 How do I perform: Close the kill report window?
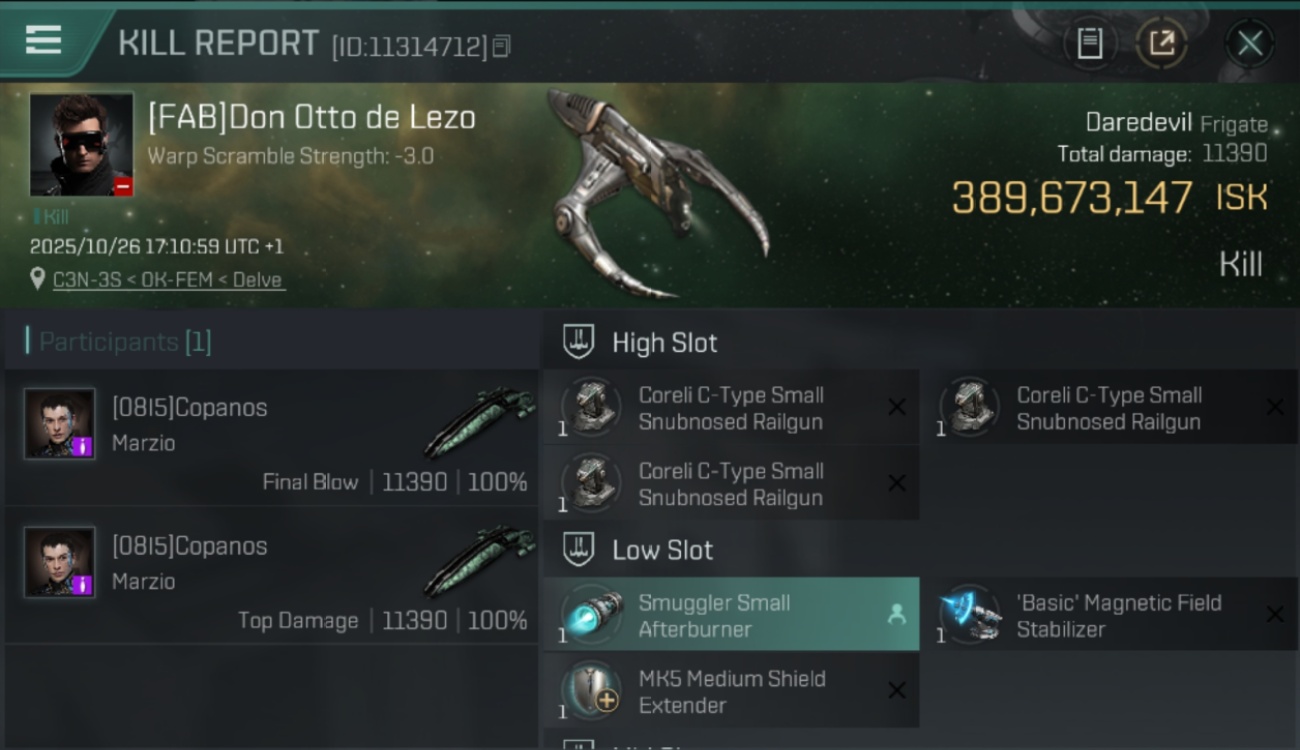point(1249,43)
